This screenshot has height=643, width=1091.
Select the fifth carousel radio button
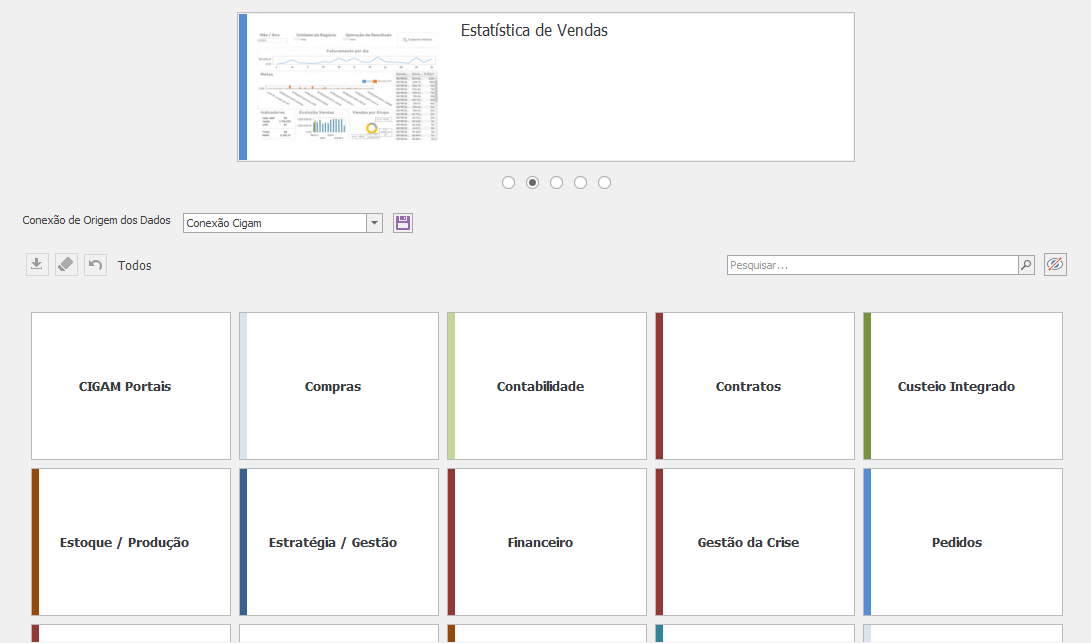click(x=605, y=182)
